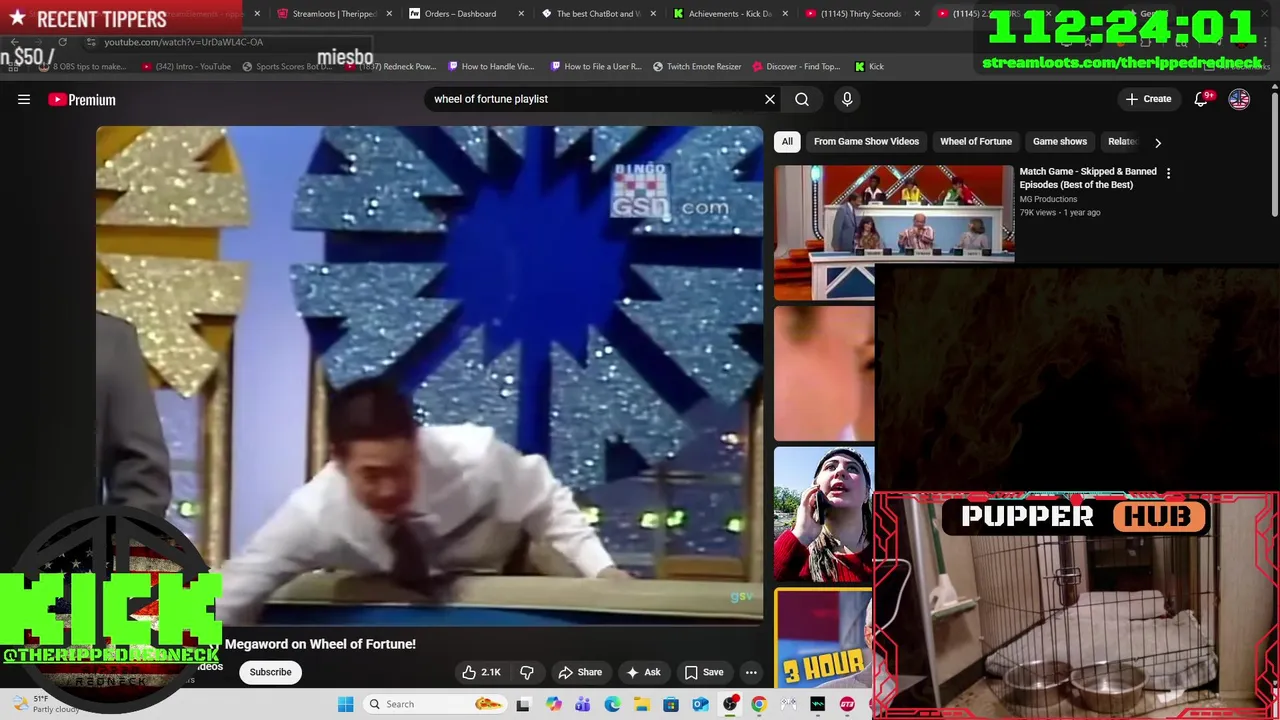Go to YouTube Premium home logo
Image resolution: width=1280 pixels, height=720 pixels.
[82, 99]
